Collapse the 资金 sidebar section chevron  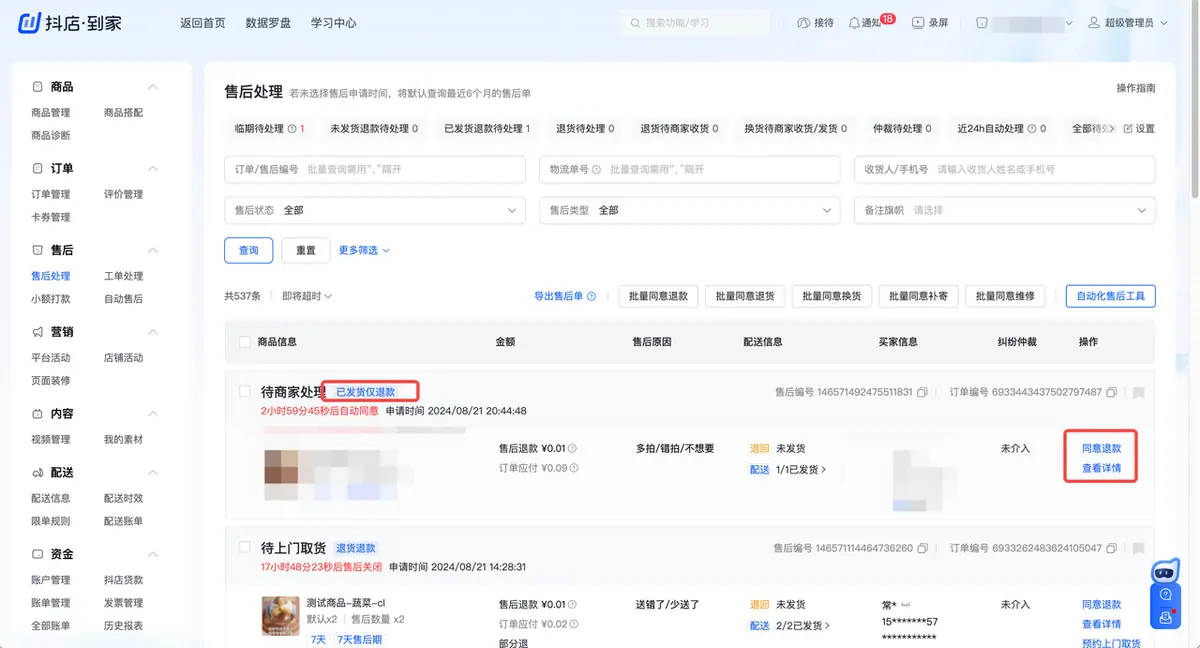pos(153,554)
